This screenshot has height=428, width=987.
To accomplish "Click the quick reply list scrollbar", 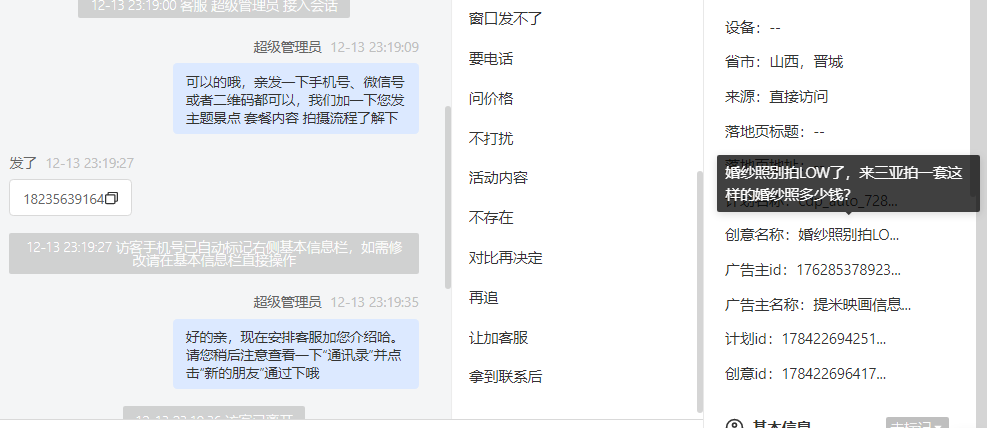I will pyautogui.click(x=699, y=291).
